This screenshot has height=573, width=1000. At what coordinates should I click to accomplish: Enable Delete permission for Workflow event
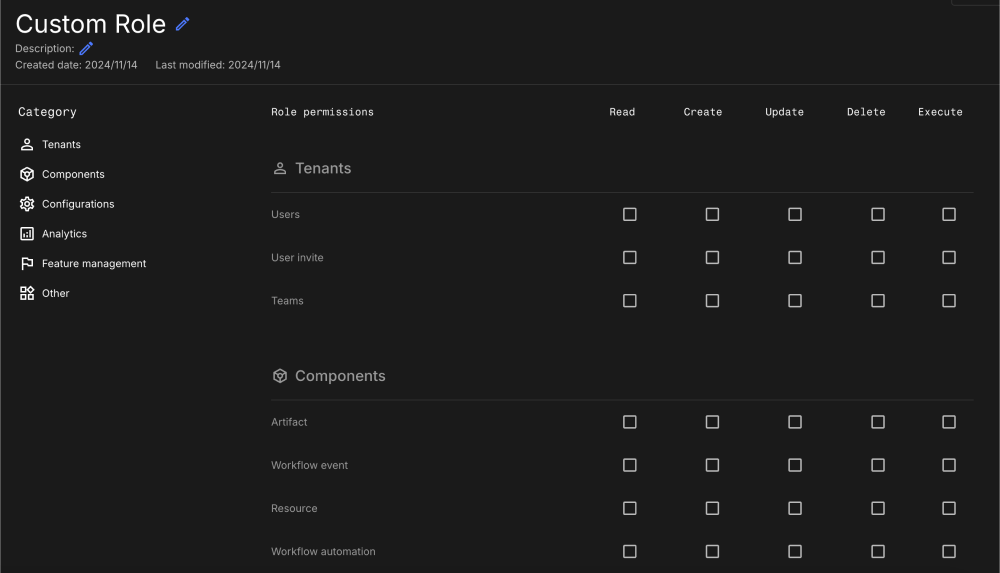pos(878,465)
